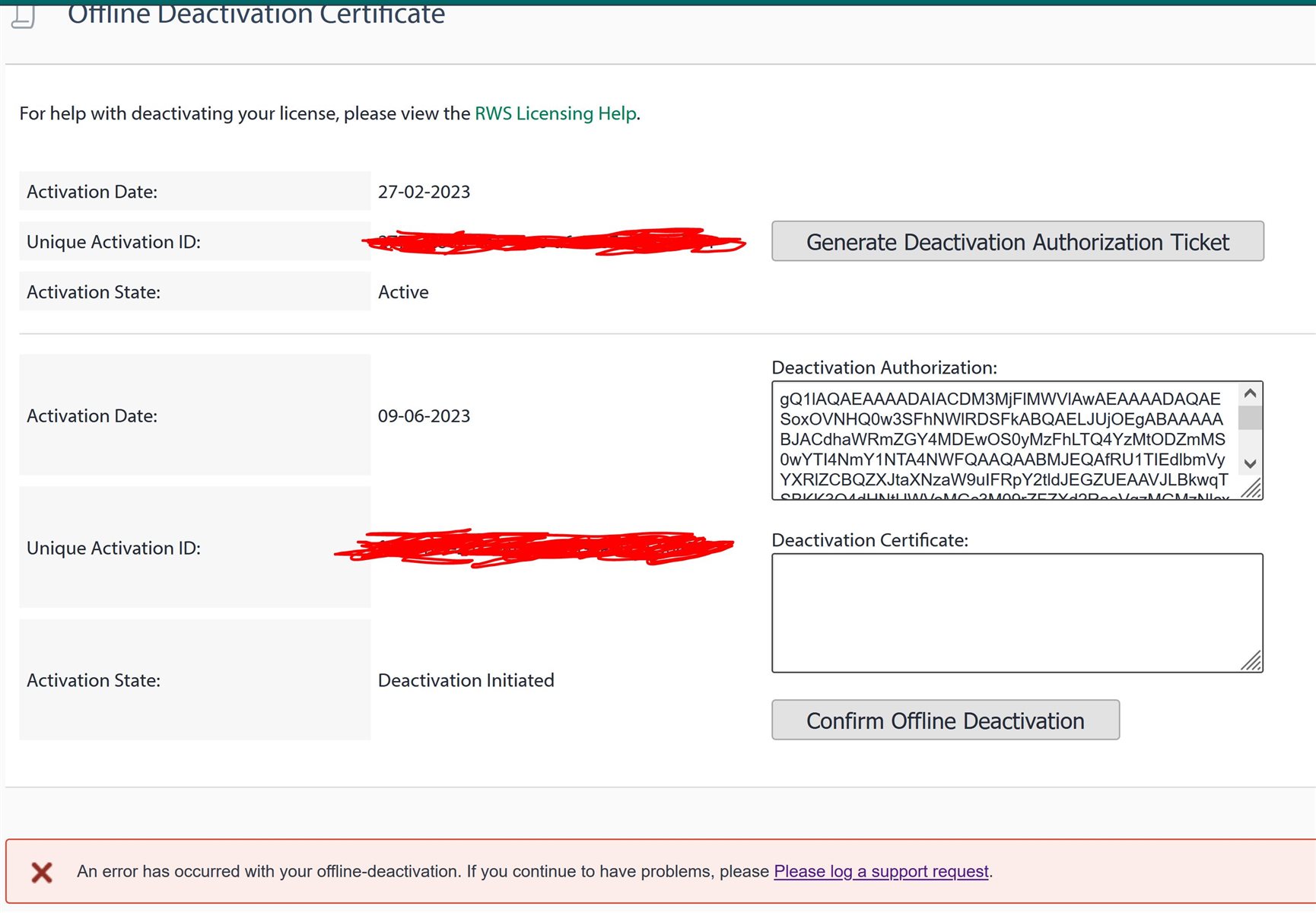This screenshot has width=1316, height=913.
Task: Click the 'Offline Deactivation Certificate' heading
Action: point(256,14)
